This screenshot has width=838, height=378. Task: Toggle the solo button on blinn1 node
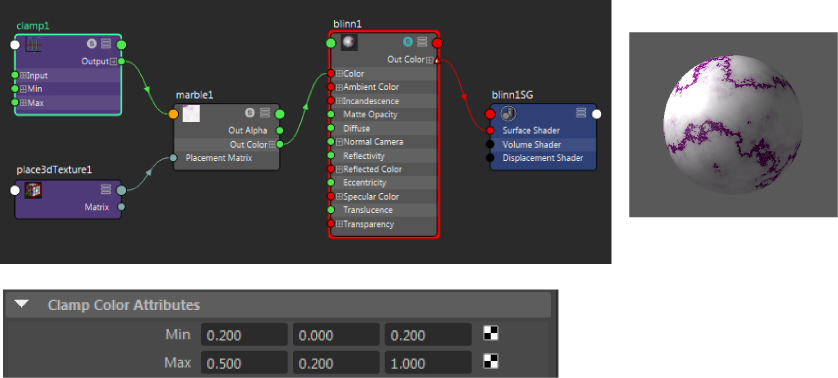(408, 42)
